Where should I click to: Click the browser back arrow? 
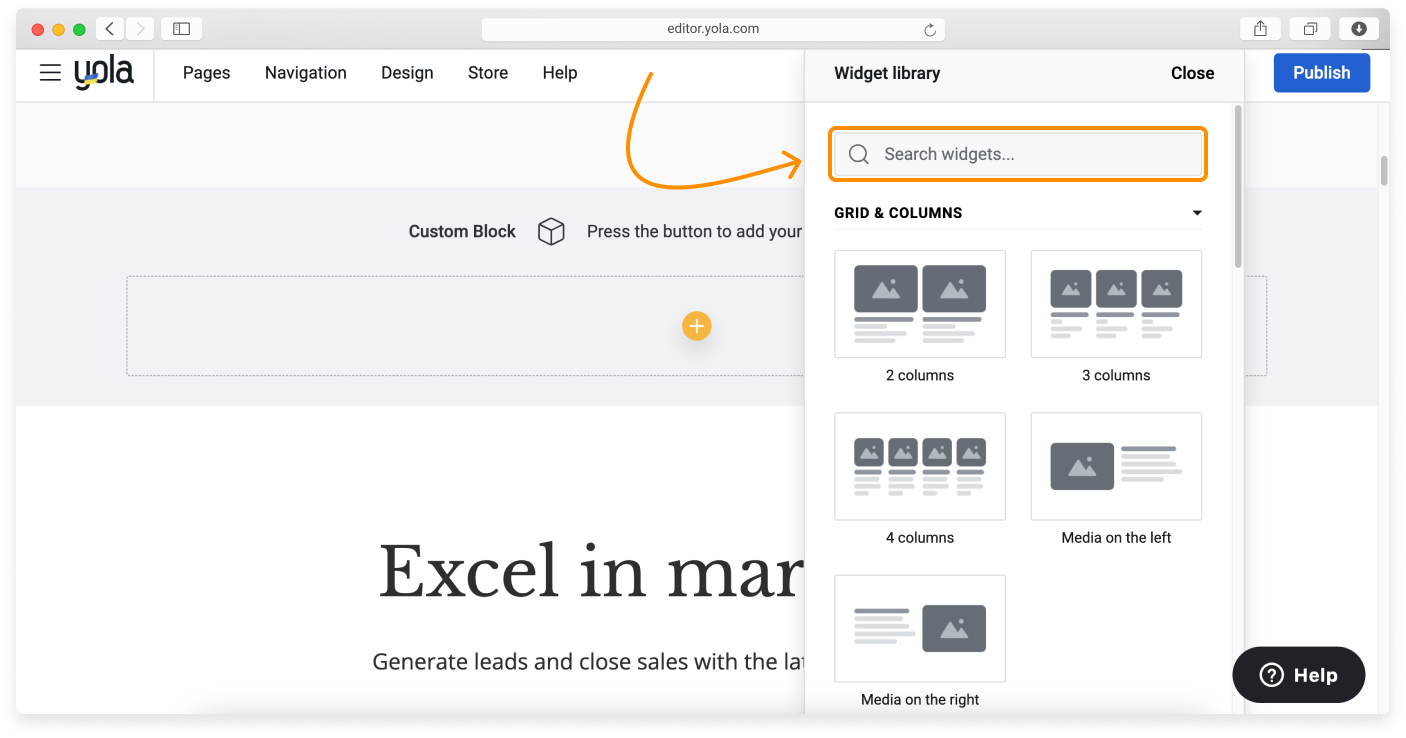[110, 29]
